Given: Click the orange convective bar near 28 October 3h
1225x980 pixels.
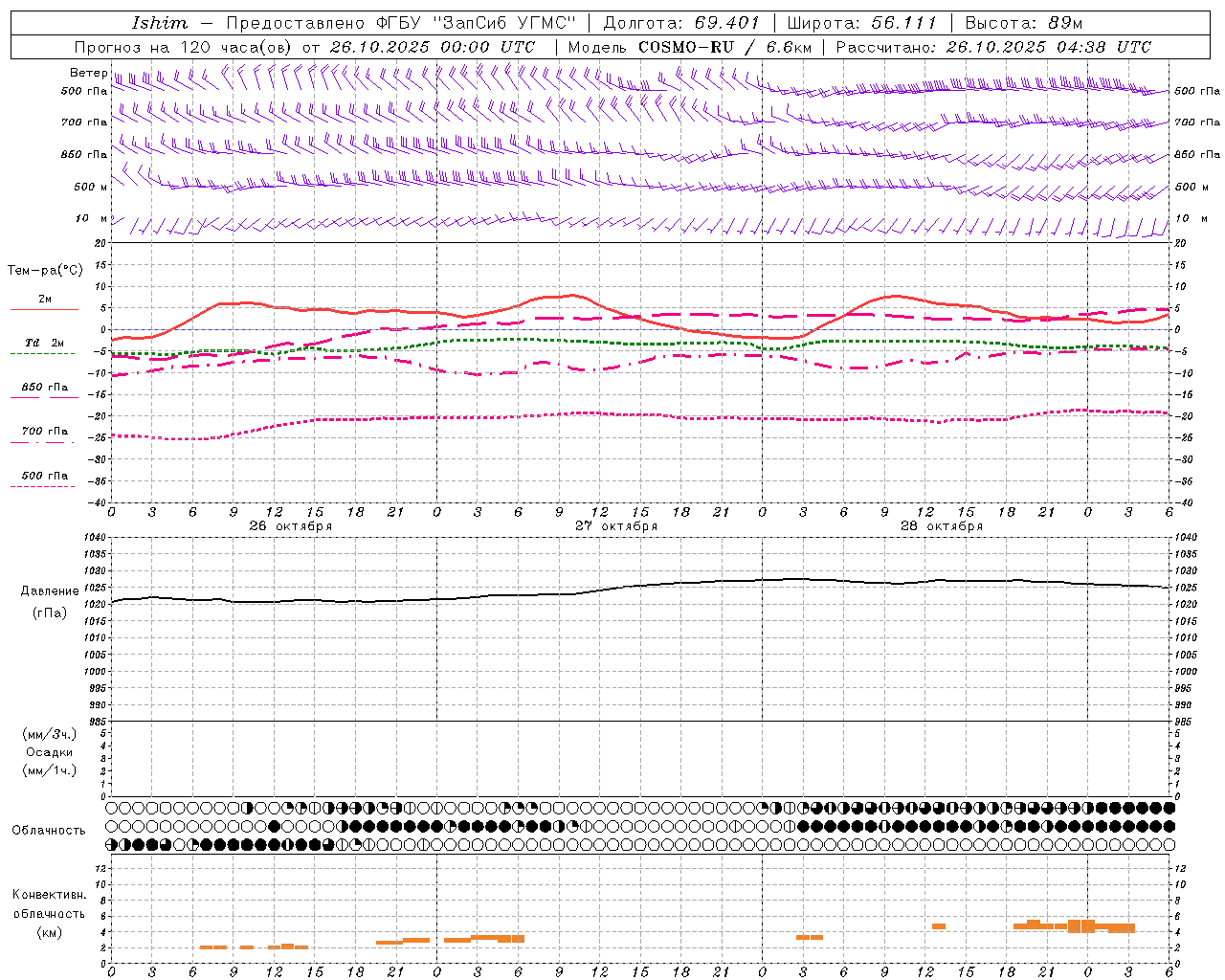Looking at the screenshot, I should coord(810,937).
